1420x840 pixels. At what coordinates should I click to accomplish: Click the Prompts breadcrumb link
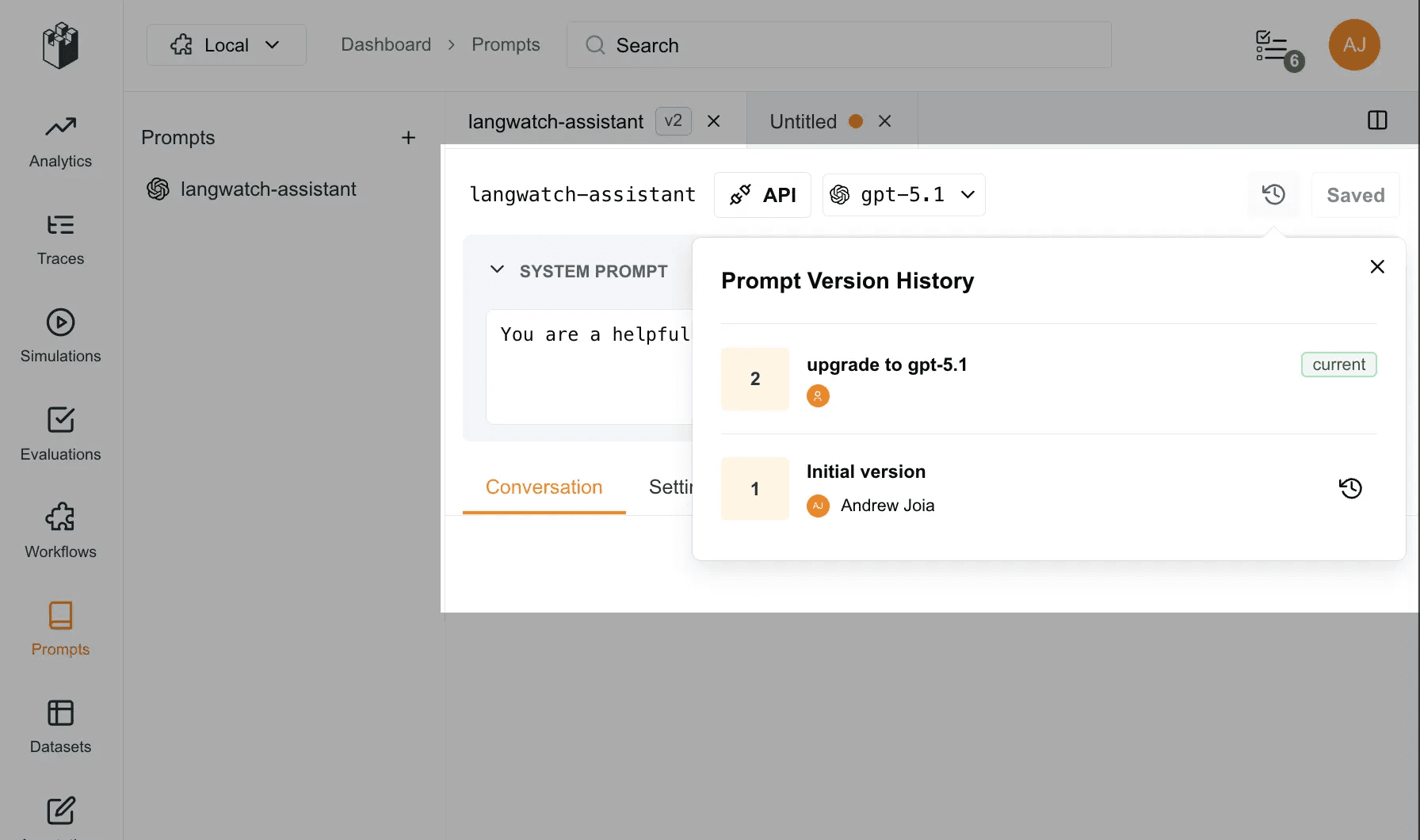(506, 44)
